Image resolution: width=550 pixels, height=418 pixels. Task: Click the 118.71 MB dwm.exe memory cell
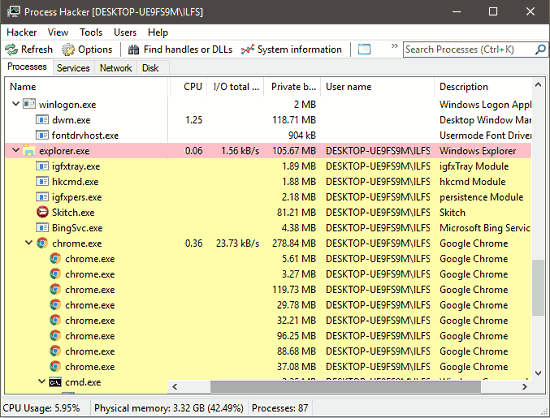click(294, 120)
